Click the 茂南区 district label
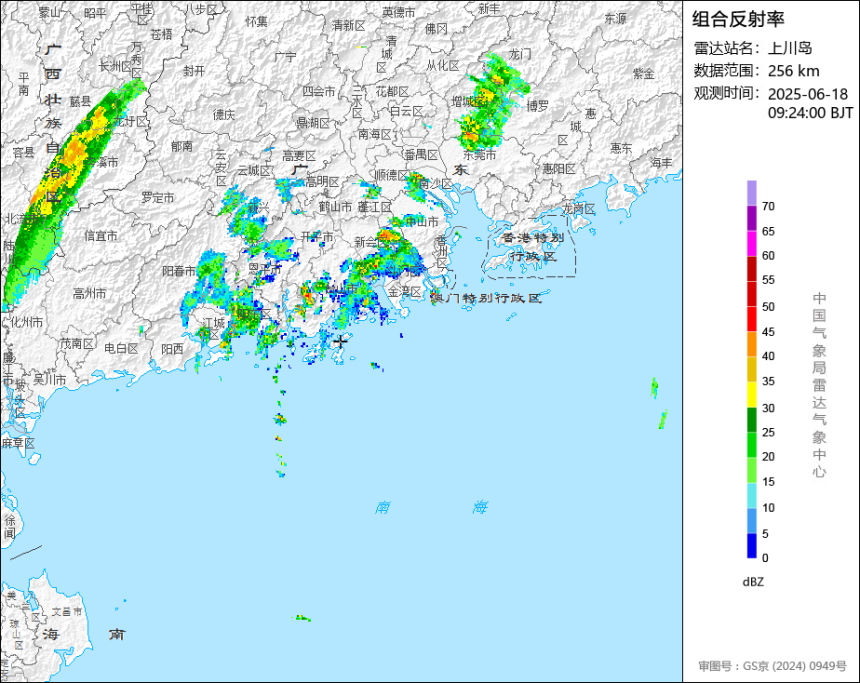860x683 pixels. [x=77, y=343]
